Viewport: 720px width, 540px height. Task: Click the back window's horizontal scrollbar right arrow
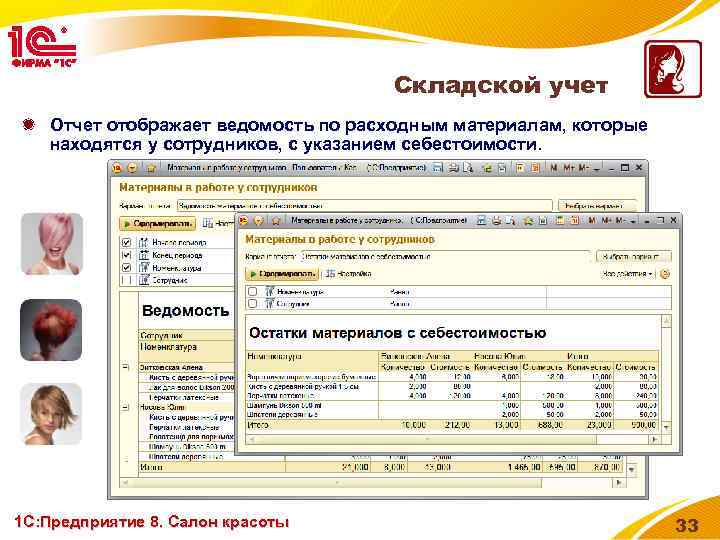pos(619,483)
